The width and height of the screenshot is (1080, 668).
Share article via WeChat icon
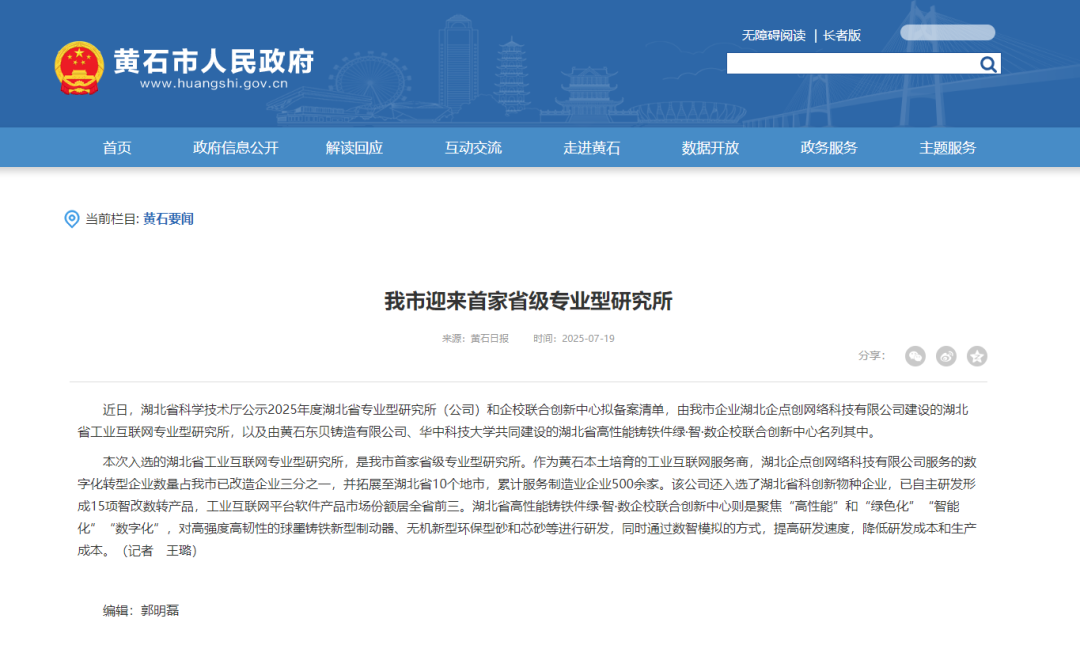(915, 356)
